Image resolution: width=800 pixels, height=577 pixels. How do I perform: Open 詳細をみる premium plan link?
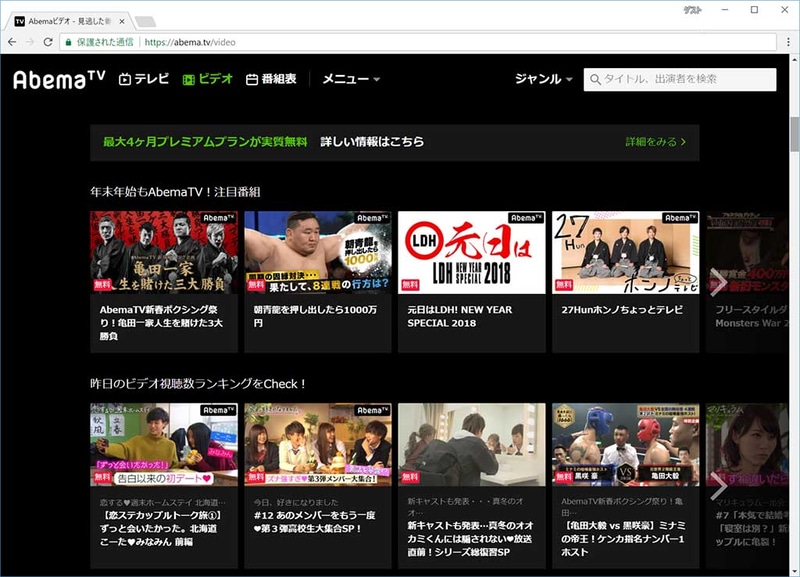click(656, 142)
